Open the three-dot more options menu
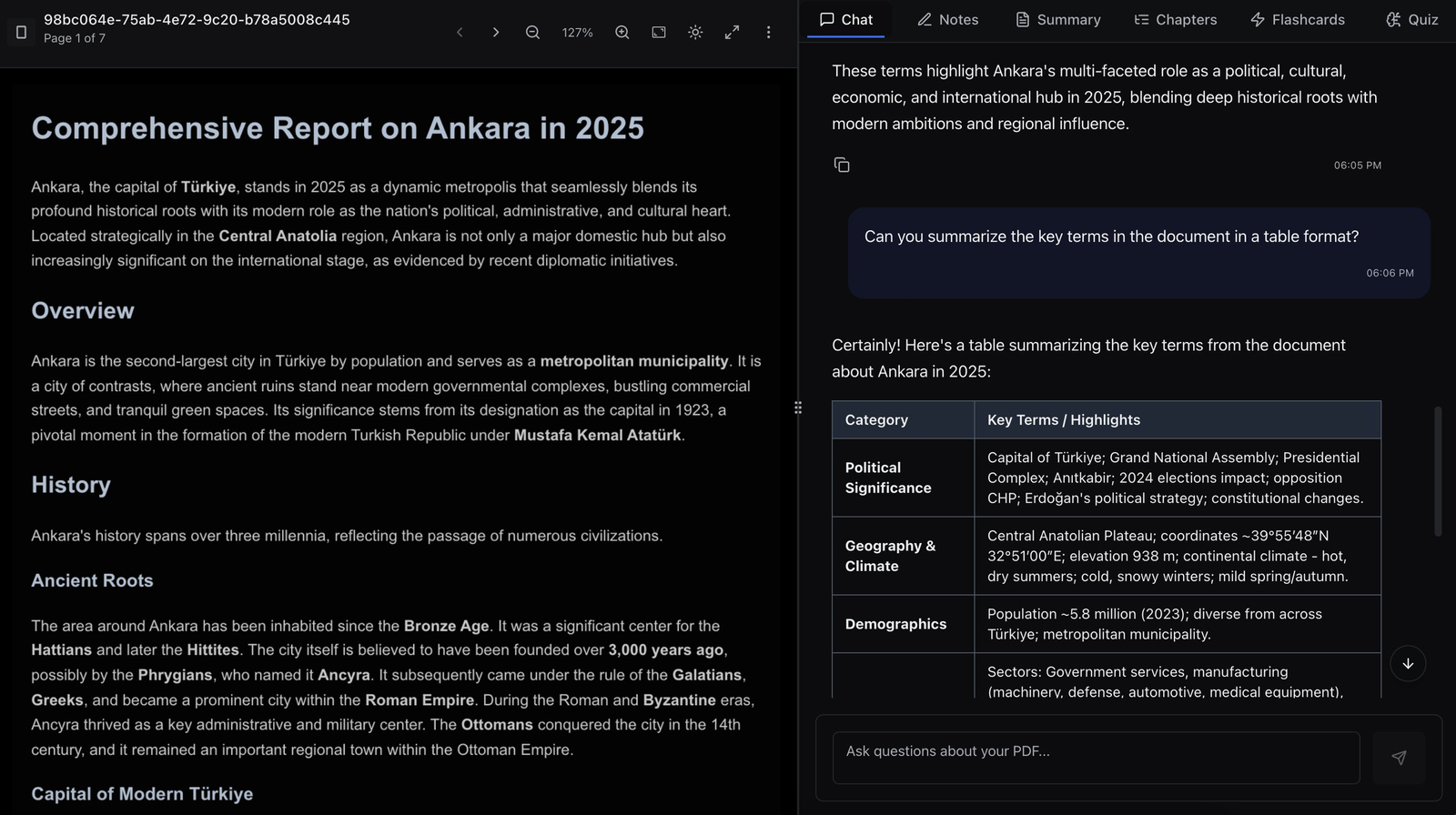1456x815 pixels. 768,33
